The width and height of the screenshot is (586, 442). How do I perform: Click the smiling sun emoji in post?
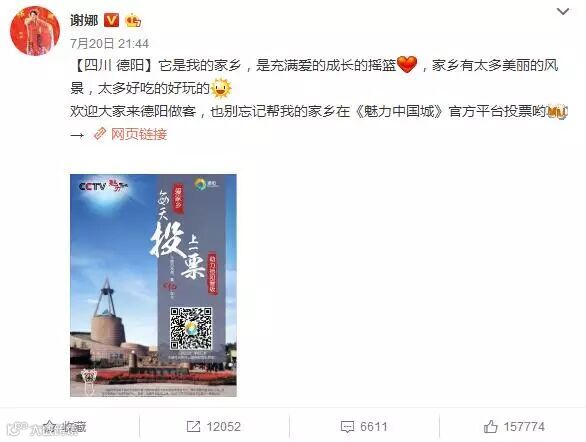pyautogui.click(x=221, y=88)
